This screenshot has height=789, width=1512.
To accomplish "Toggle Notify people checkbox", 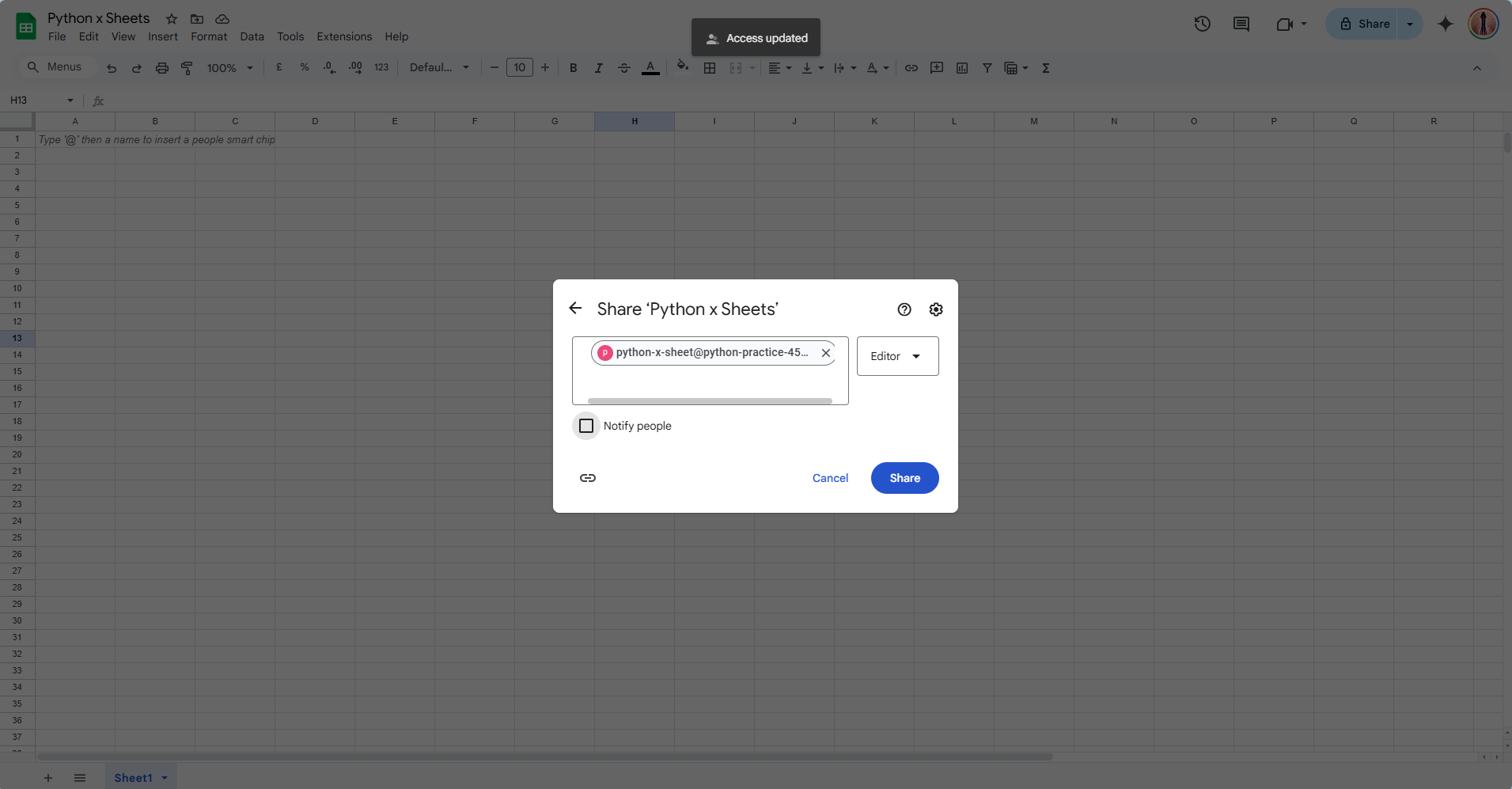I will coord(586,426).
